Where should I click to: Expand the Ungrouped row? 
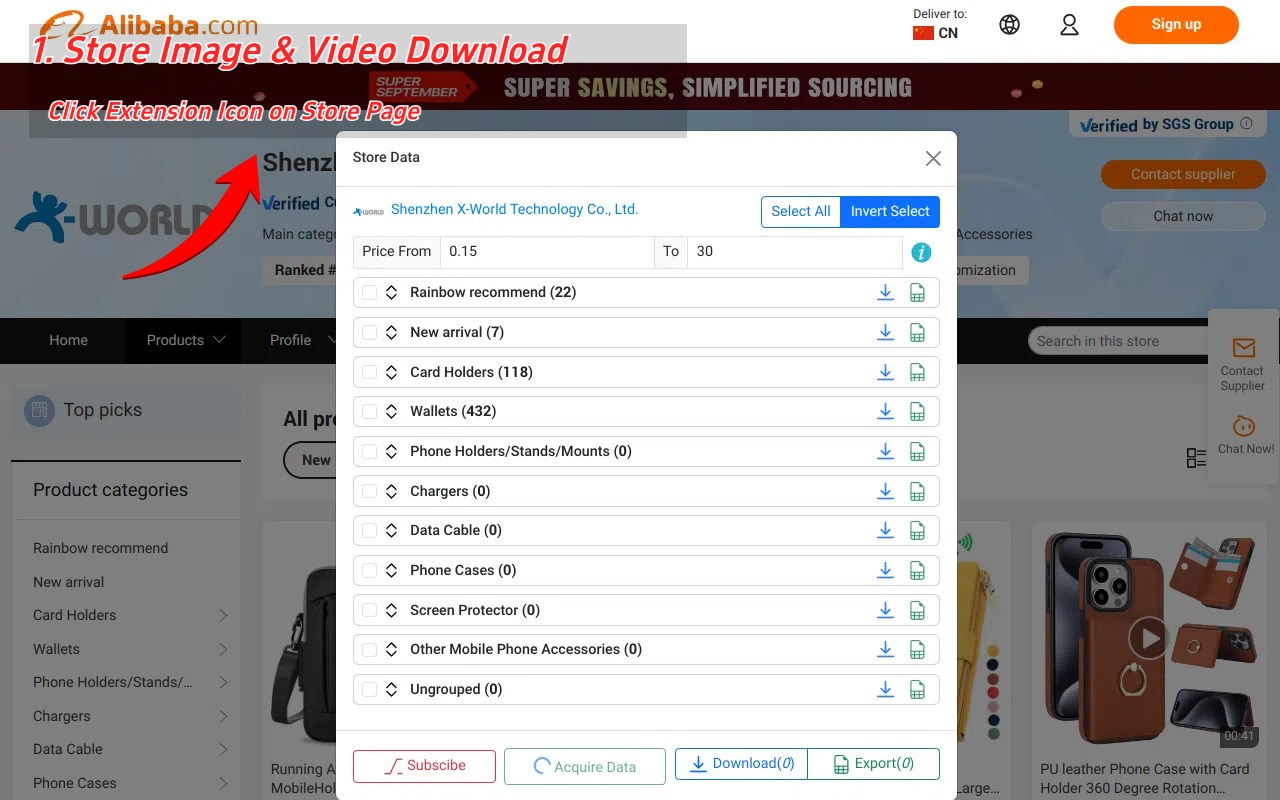[392, 689]
